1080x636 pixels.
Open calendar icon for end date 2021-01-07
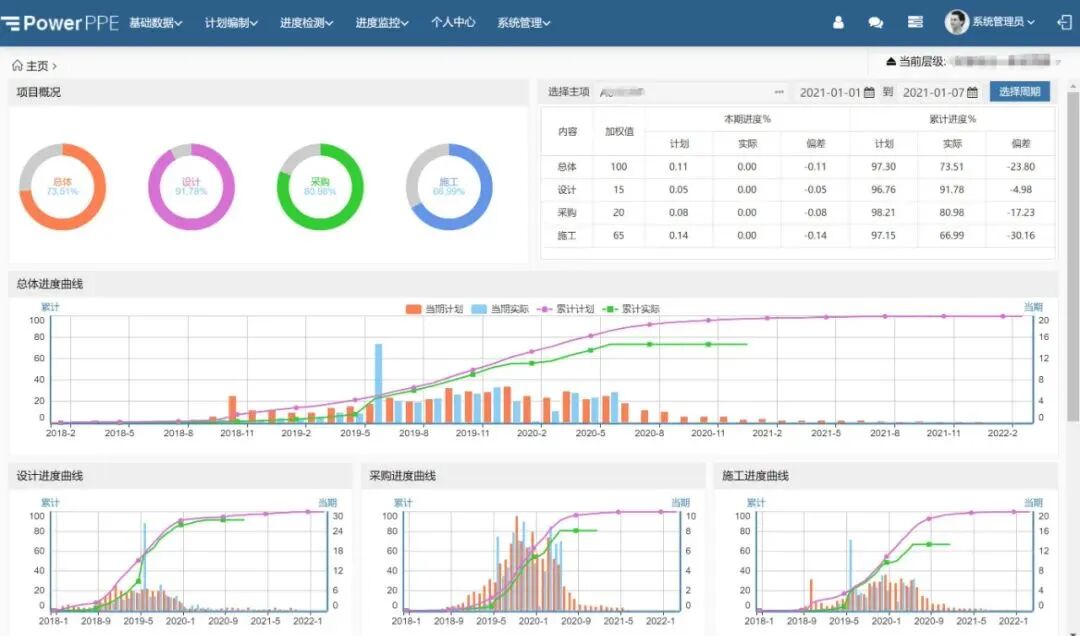pos(973,92)
